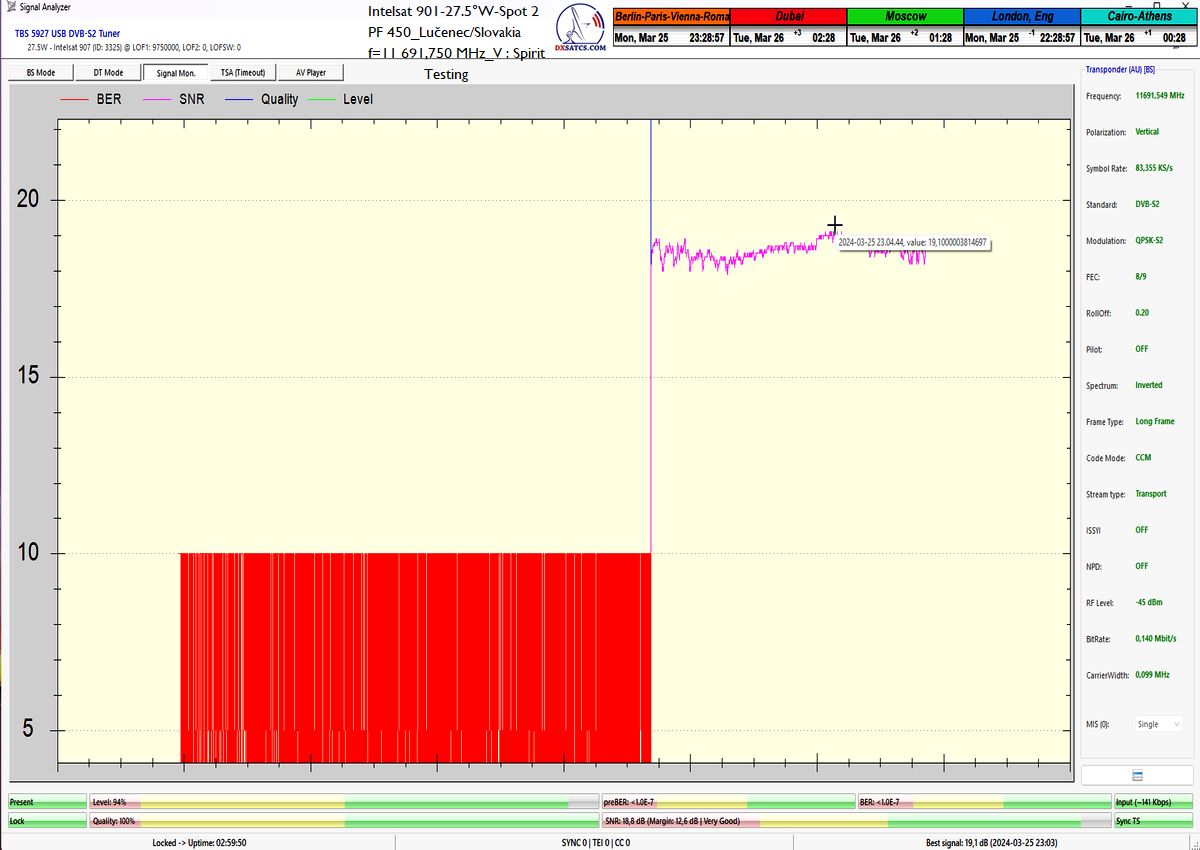Switch to the BS Mode tab
The image size is (1200, 850).
click(40, 73)
